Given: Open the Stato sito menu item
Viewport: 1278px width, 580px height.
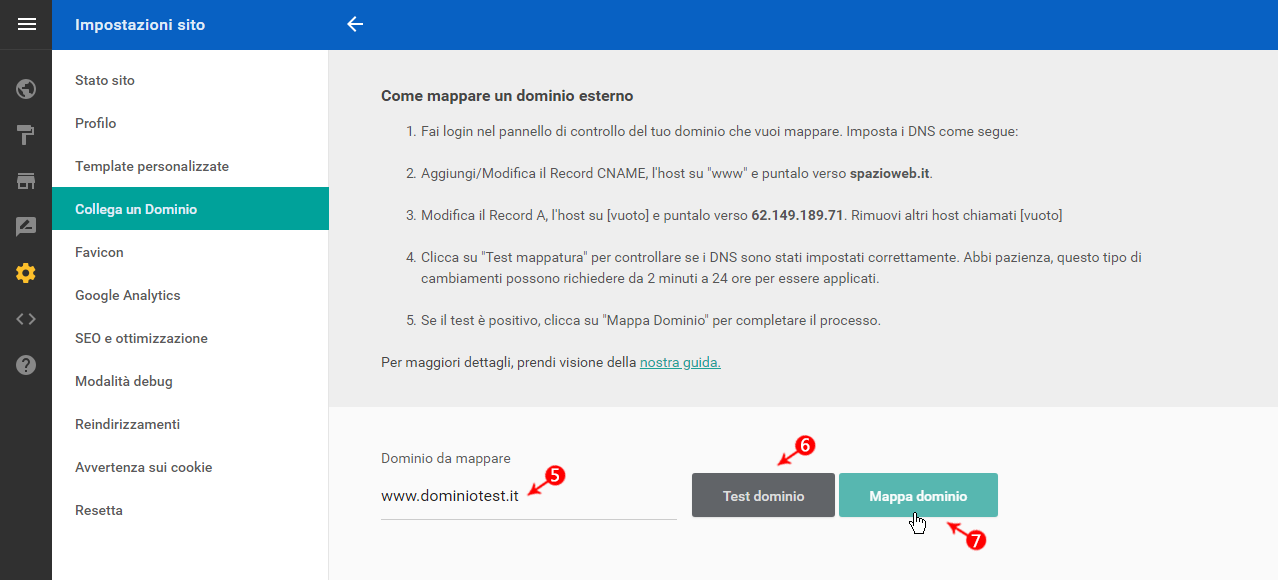Looking at the screenshot, I should pyautogui.click(x=105, y=80).
